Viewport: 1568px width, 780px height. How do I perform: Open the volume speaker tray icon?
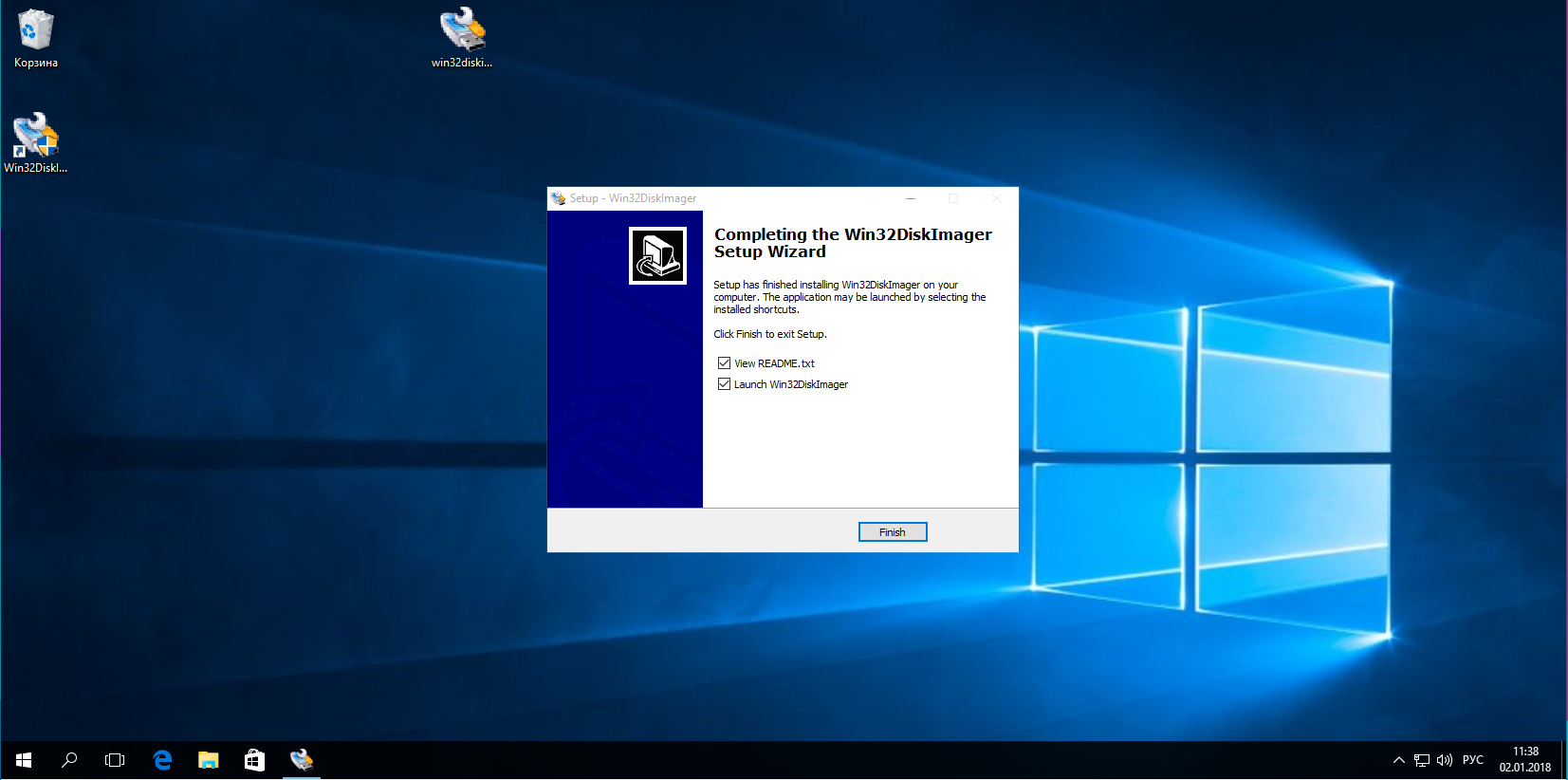pyautogui.click(x=1445, y=760)
